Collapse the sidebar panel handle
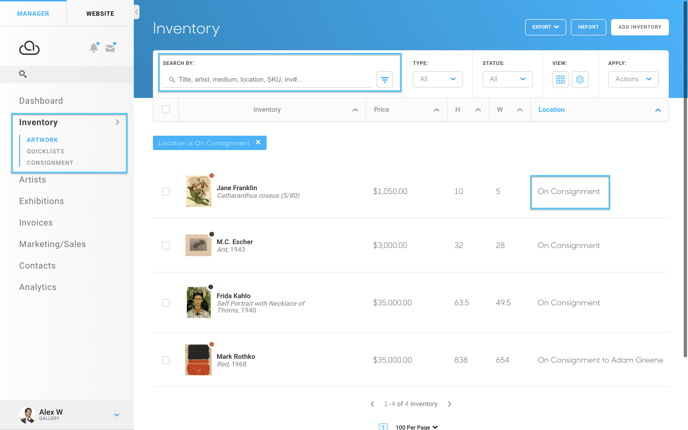The width and height of the screenshot is (688, 430). [x=136, y=12]
